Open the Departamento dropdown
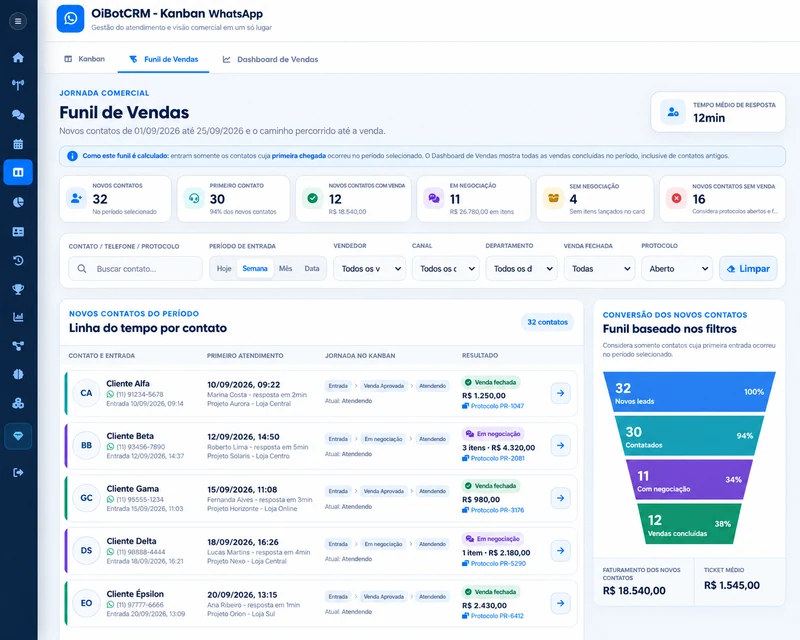Screen dimensions: 800x640 [521, 268]
